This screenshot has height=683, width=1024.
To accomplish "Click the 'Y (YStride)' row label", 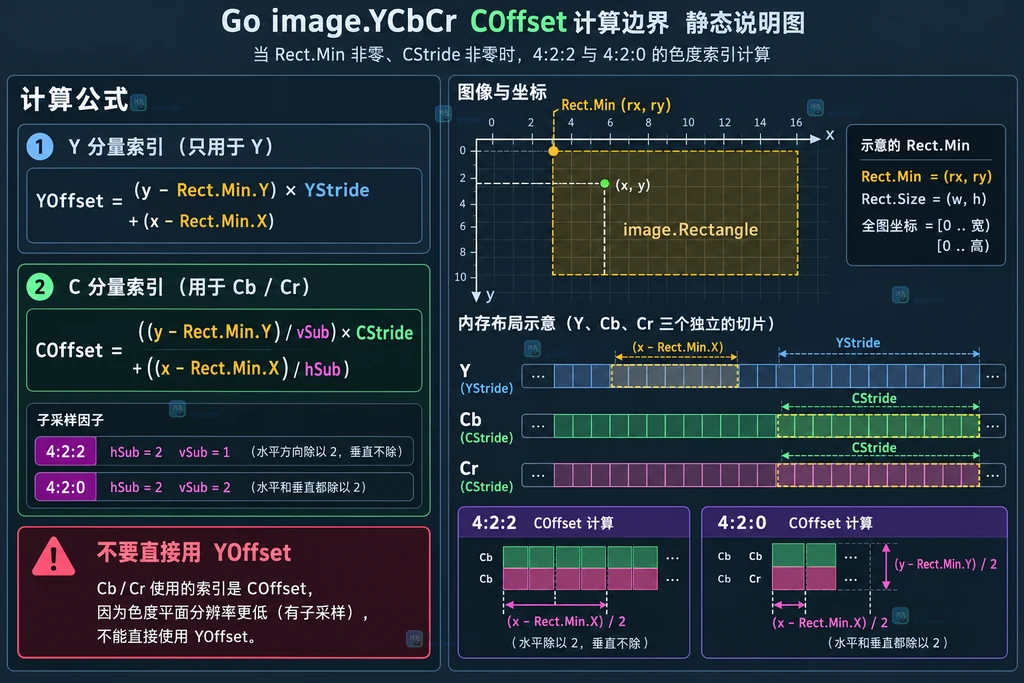I will (x=486, y=379).
